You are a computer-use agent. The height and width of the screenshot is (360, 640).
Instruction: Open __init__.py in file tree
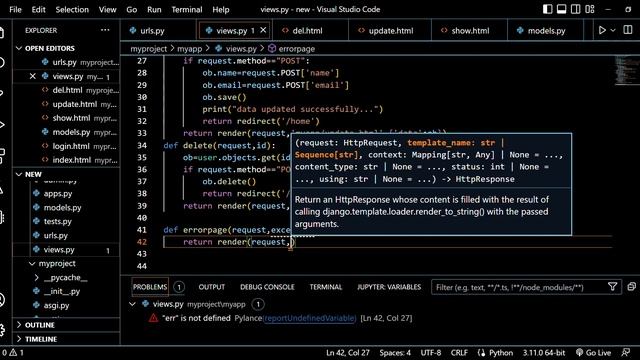(x=62, y=291)
